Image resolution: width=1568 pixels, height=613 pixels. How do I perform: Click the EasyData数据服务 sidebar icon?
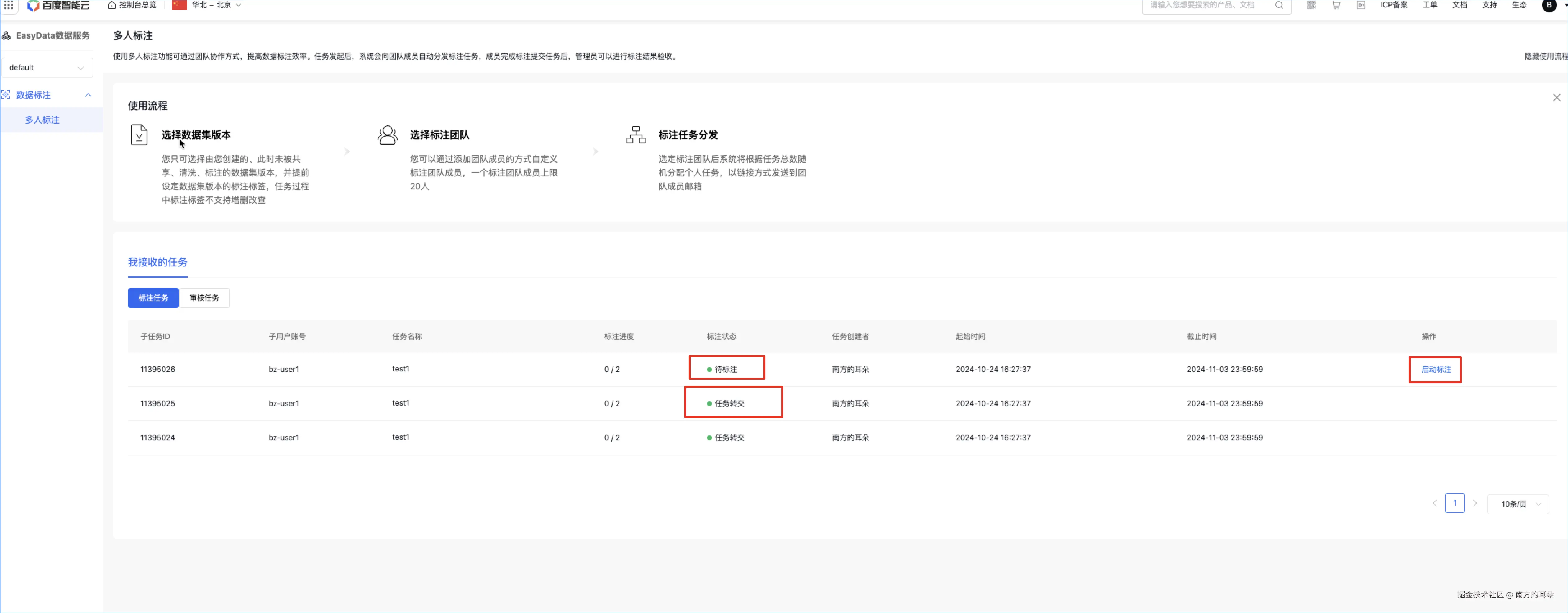(x=6, y=36)
